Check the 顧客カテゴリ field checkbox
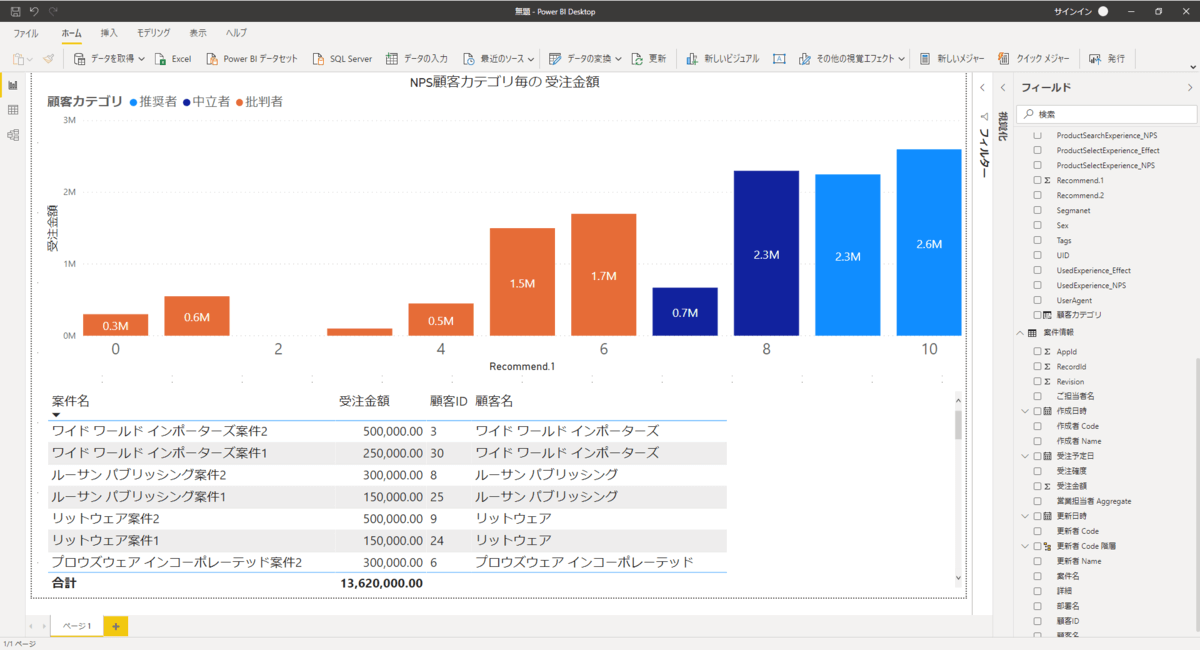The height and width of the screenshot is (650, 1200). tap(1037, 315)
